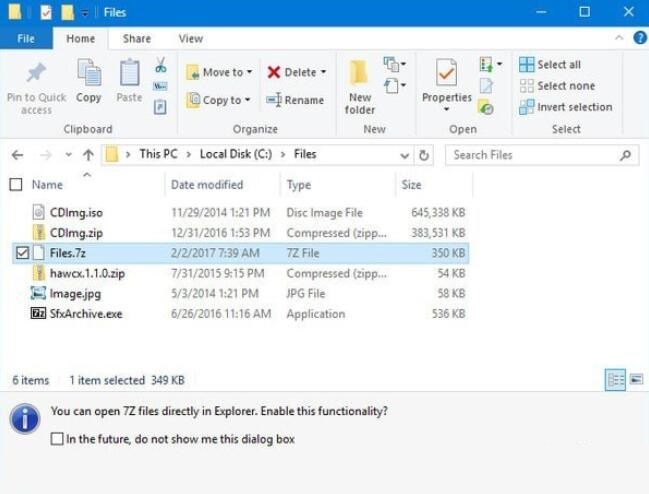Click the Image.jpg file icon
The width and height of the screenshot is (649, 494).
point(38,293)
